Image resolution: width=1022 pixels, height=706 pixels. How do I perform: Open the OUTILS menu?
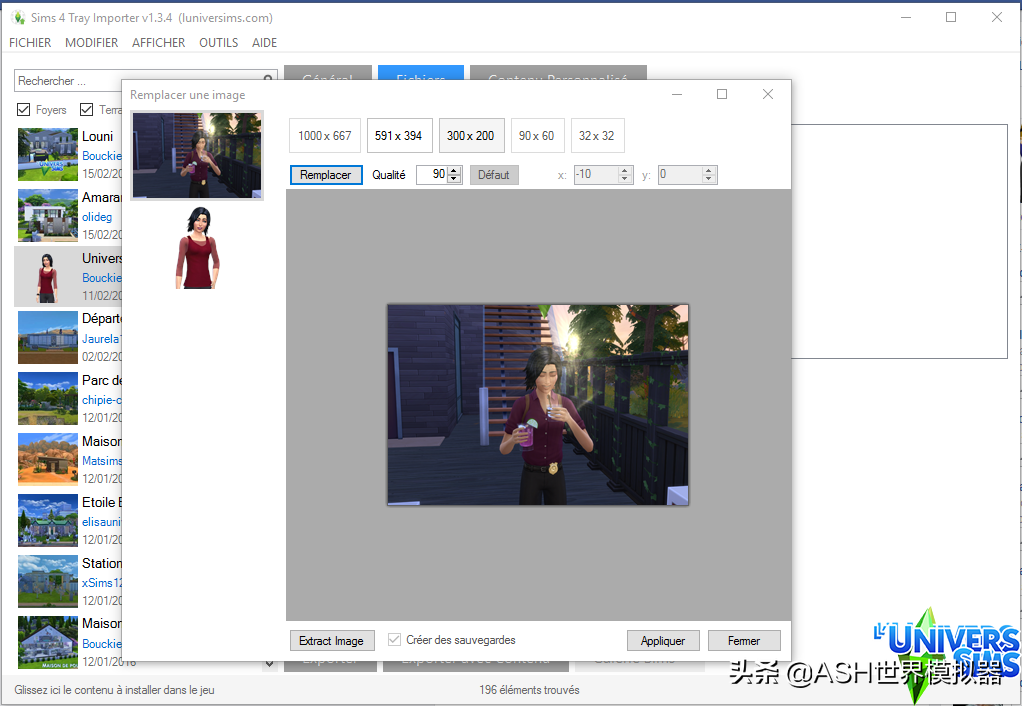point(218,42)
